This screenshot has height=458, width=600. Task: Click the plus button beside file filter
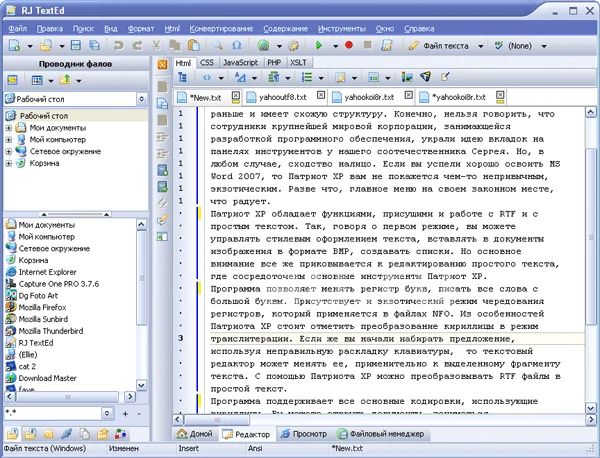coord(125,414)
